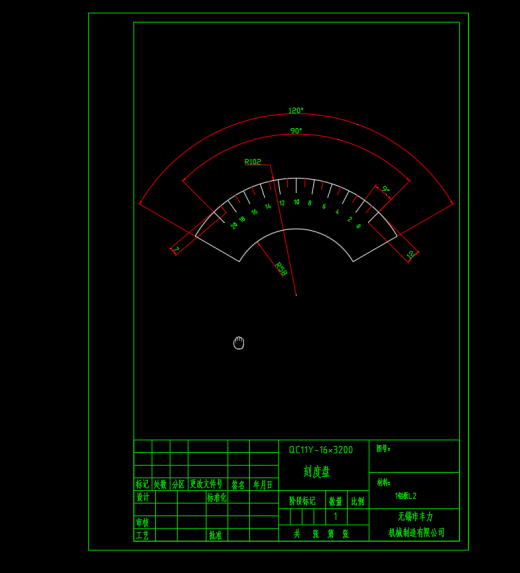Select the outer R102 white arc
520x573 pixels.
point(296,178)
